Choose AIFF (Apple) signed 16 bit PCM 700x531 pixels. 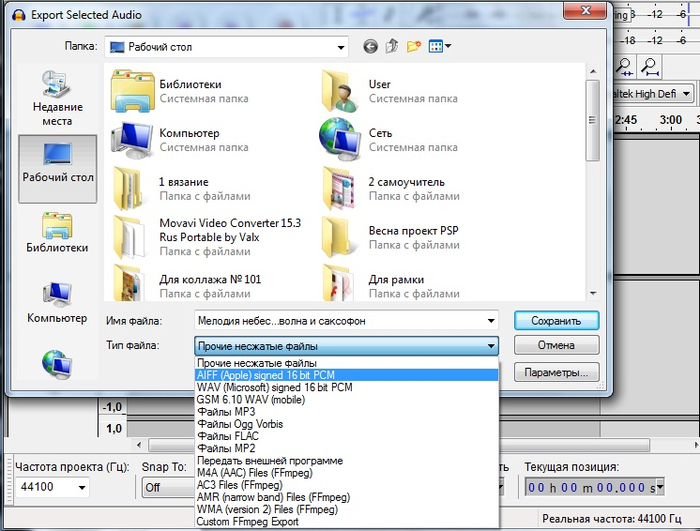pyautogui.click(x=346, y=375)
